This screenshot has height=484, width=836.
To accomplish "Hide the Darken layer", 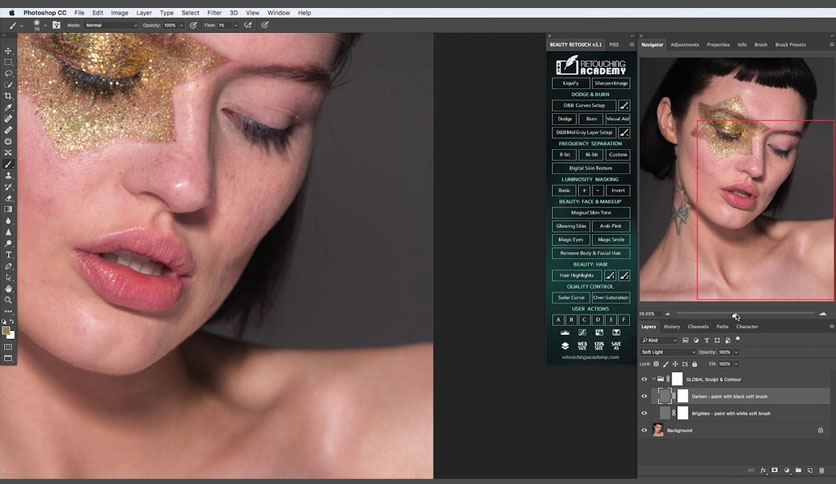I will point(644,397).
